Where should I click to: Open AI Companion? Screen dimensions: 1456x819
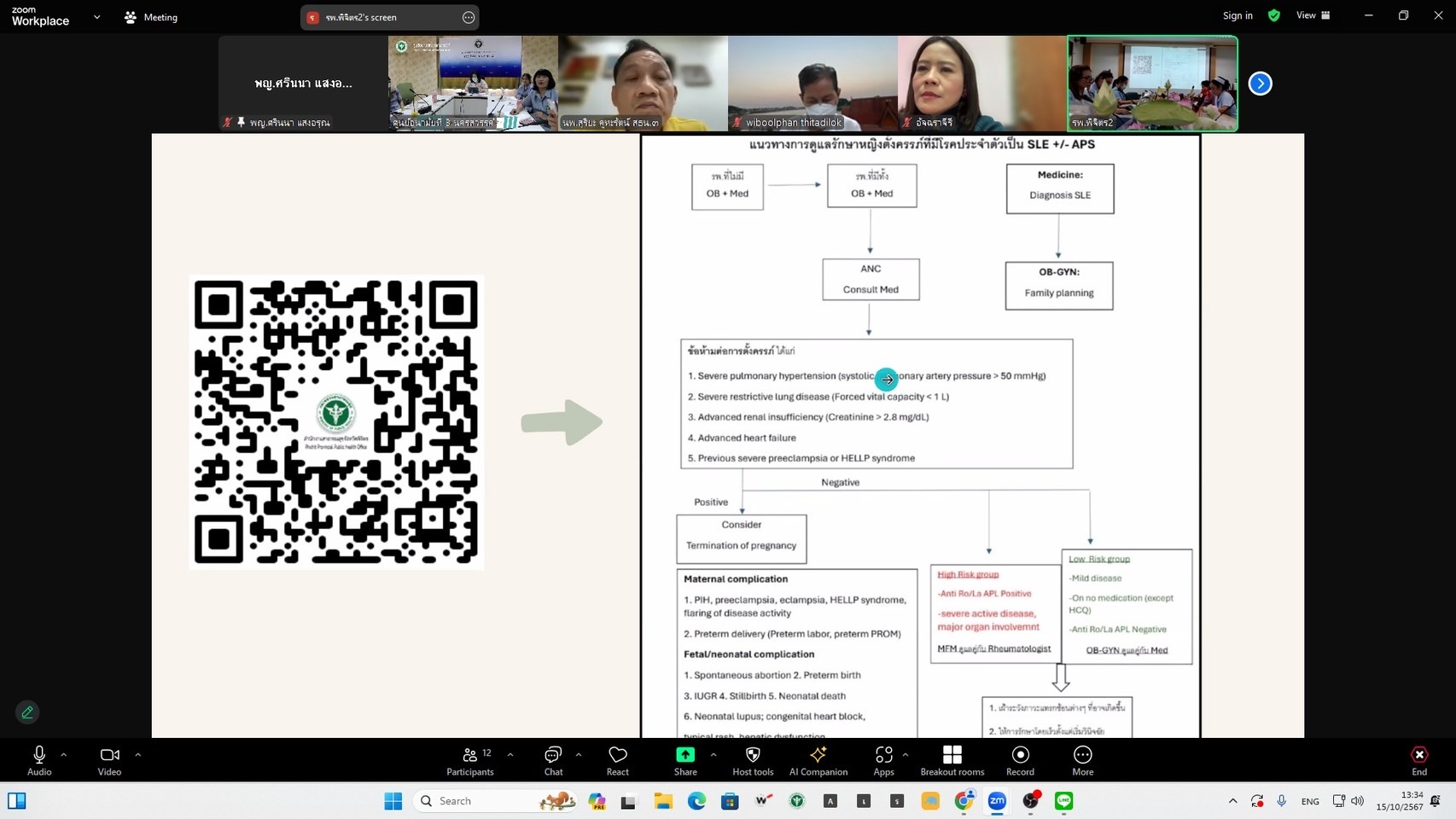pos(818,760)
